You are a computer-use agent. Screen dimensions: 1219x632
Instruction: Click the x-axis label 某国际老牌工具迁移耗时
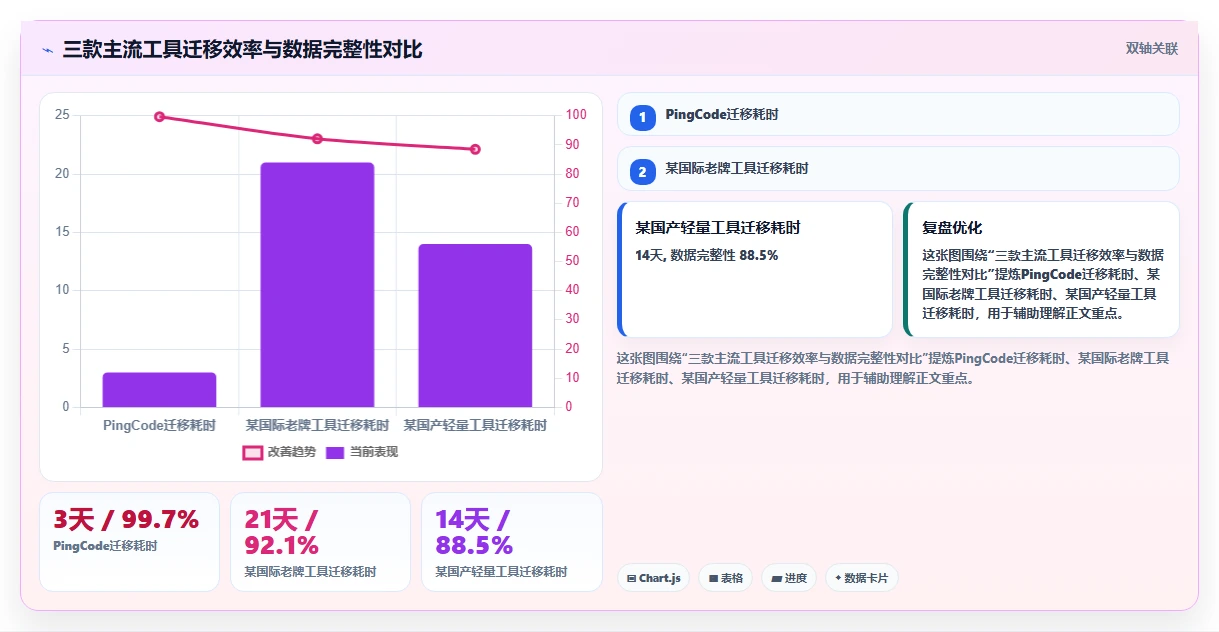click(317, 425)
